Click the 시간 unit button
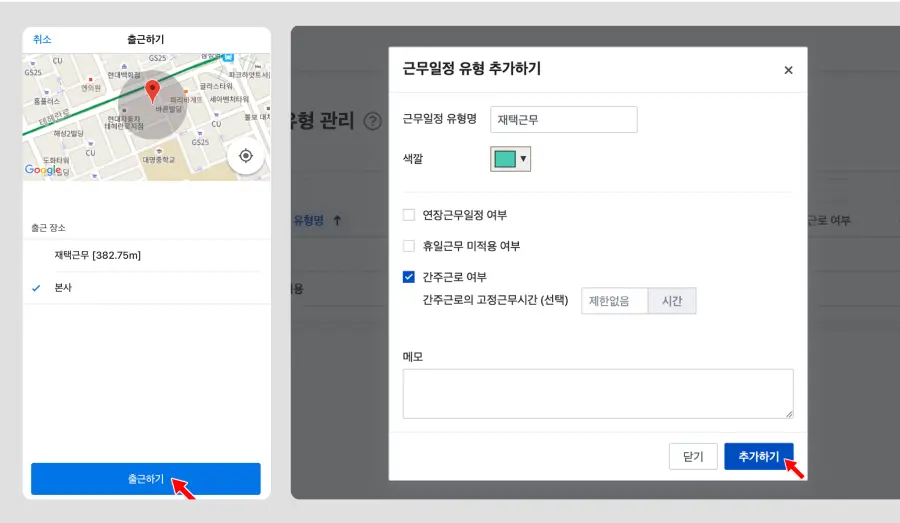This screenshot has height=523, width=900. pyautogui.click(x=672, y=301)
